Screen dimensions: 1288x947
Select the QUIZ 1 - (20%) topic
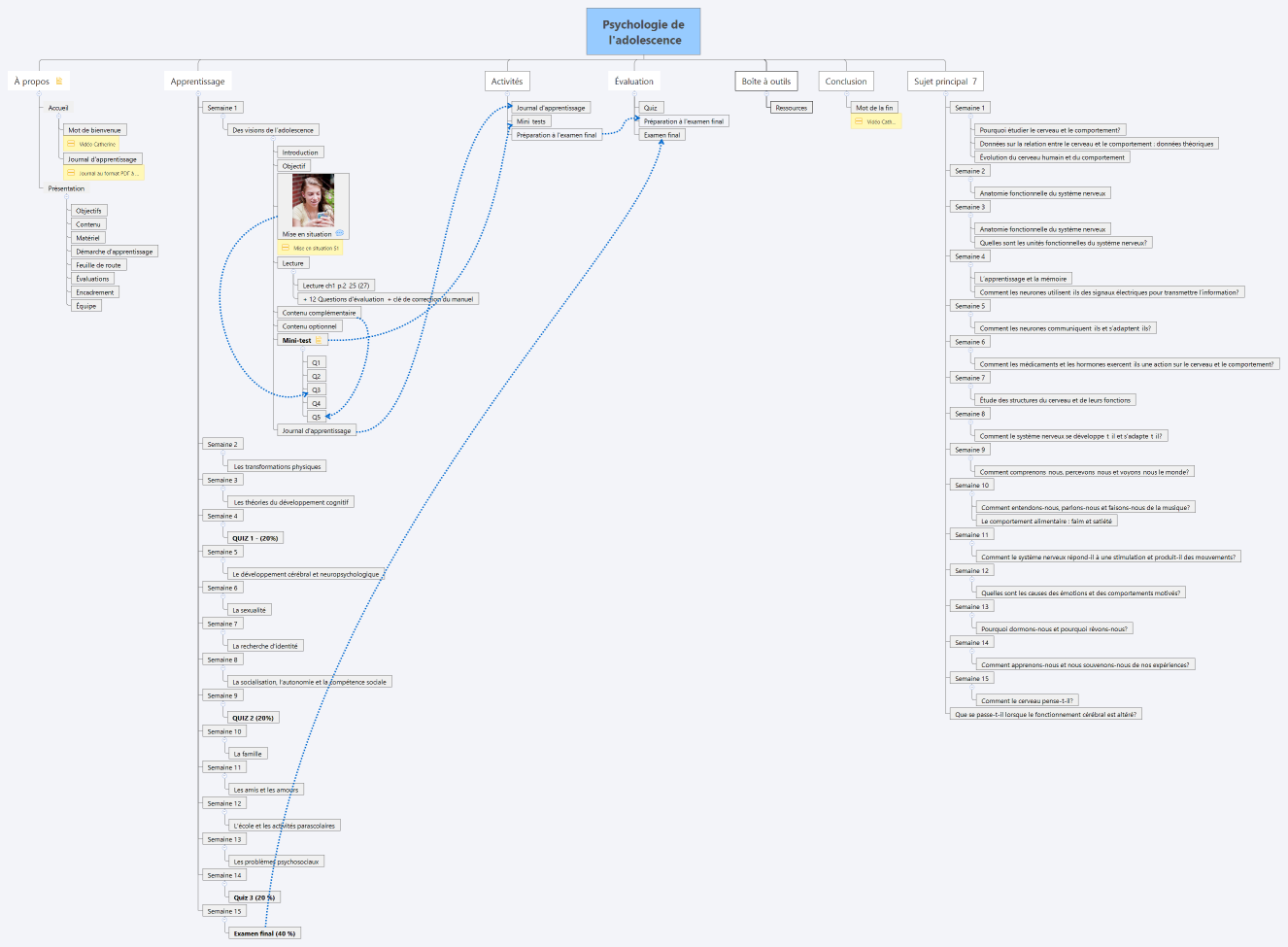click(254, 538)
